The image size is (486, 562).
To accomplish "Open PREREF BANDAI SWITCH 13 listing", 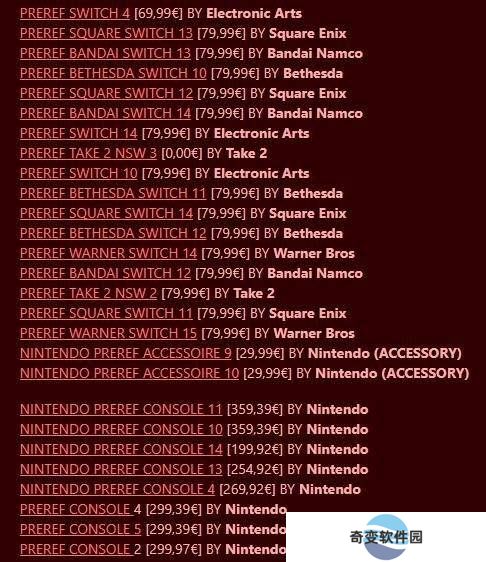I will pyautogui.click(x=105, y=54).
